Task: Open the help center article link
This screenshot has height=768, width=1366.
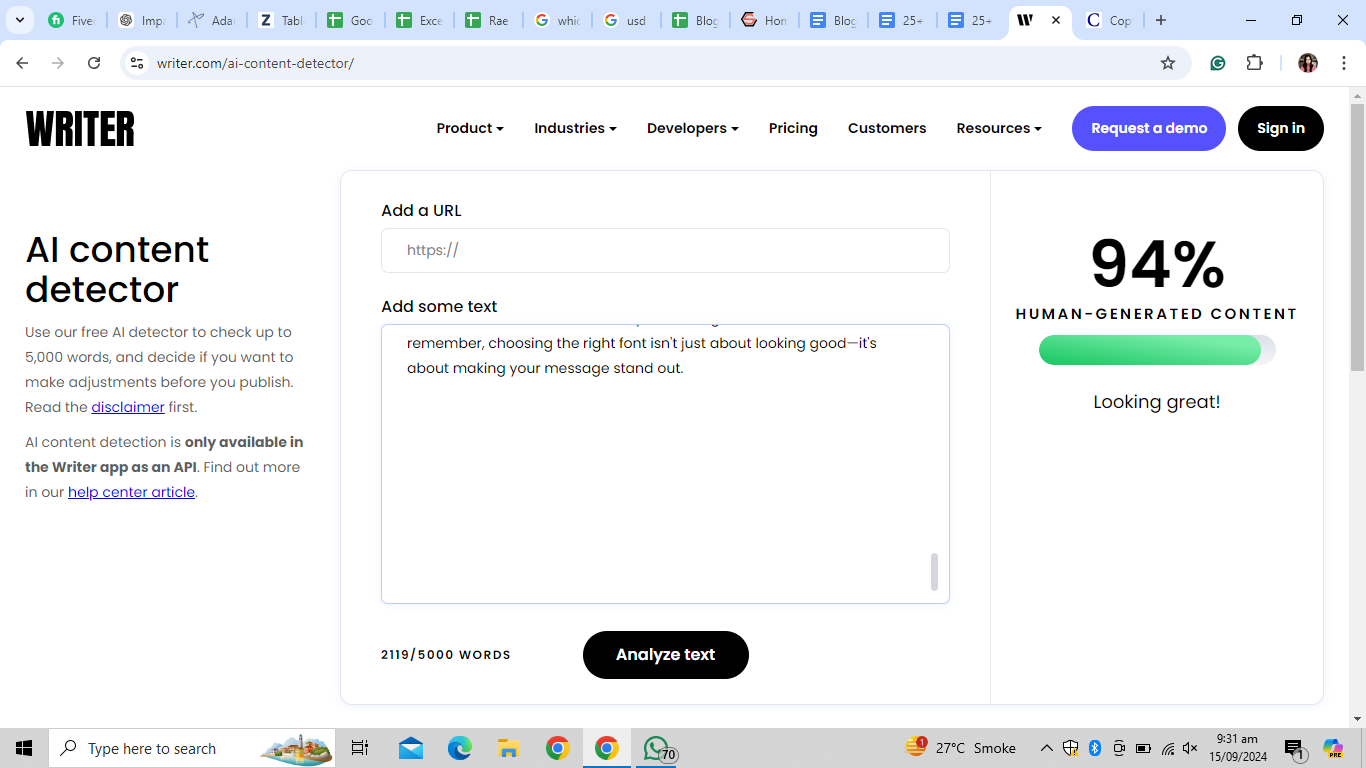Action: 131,492
